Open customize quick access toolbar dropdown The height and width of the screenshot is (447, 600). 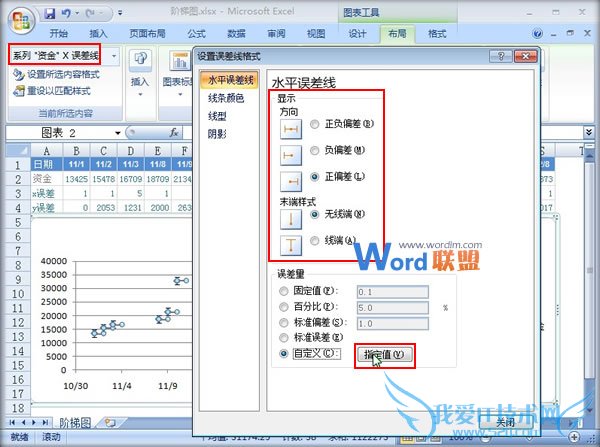(120, 13)
